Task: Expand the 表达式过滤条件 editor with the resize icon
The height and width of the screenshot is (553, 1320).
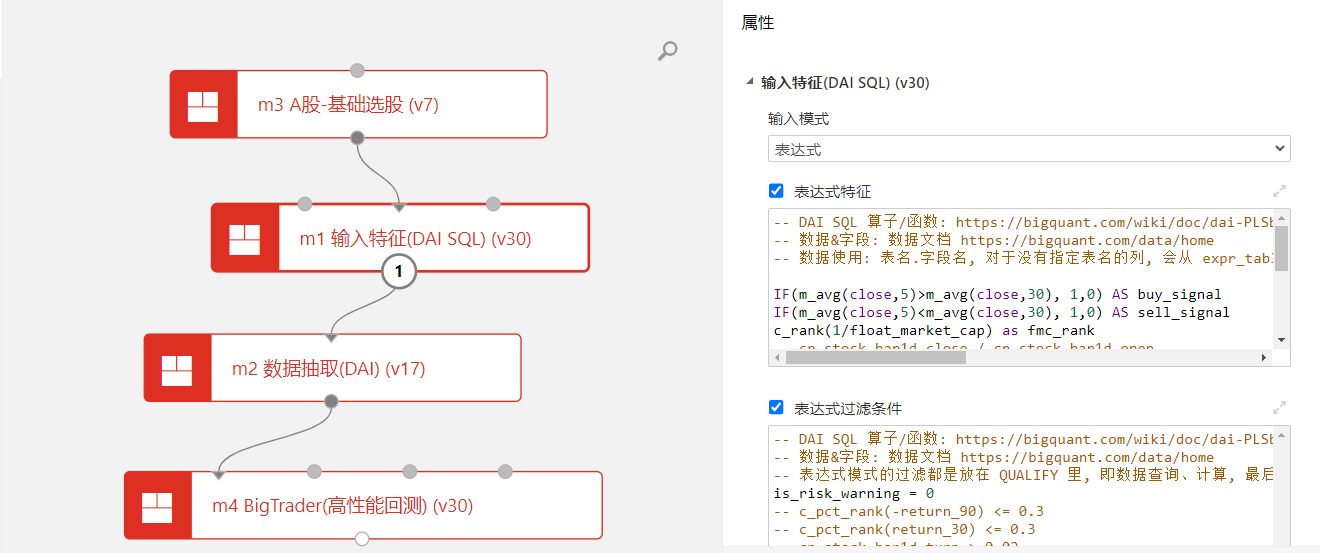Action: (1279, 408)
